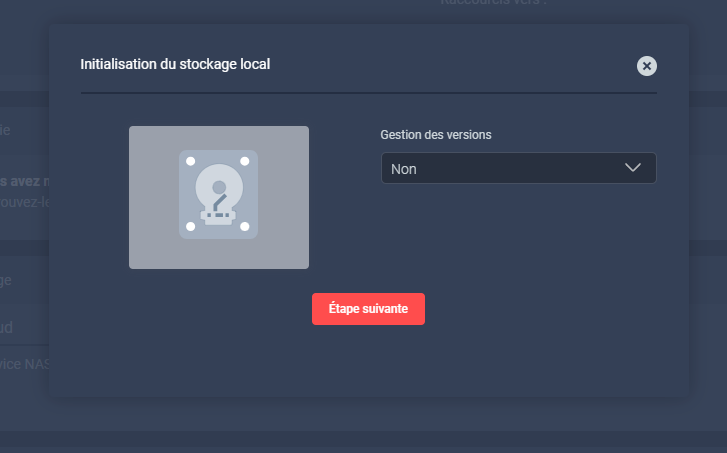Click the divider line under the dialog title
This screenshot has width=727, height=453.
tap(368, 93)
